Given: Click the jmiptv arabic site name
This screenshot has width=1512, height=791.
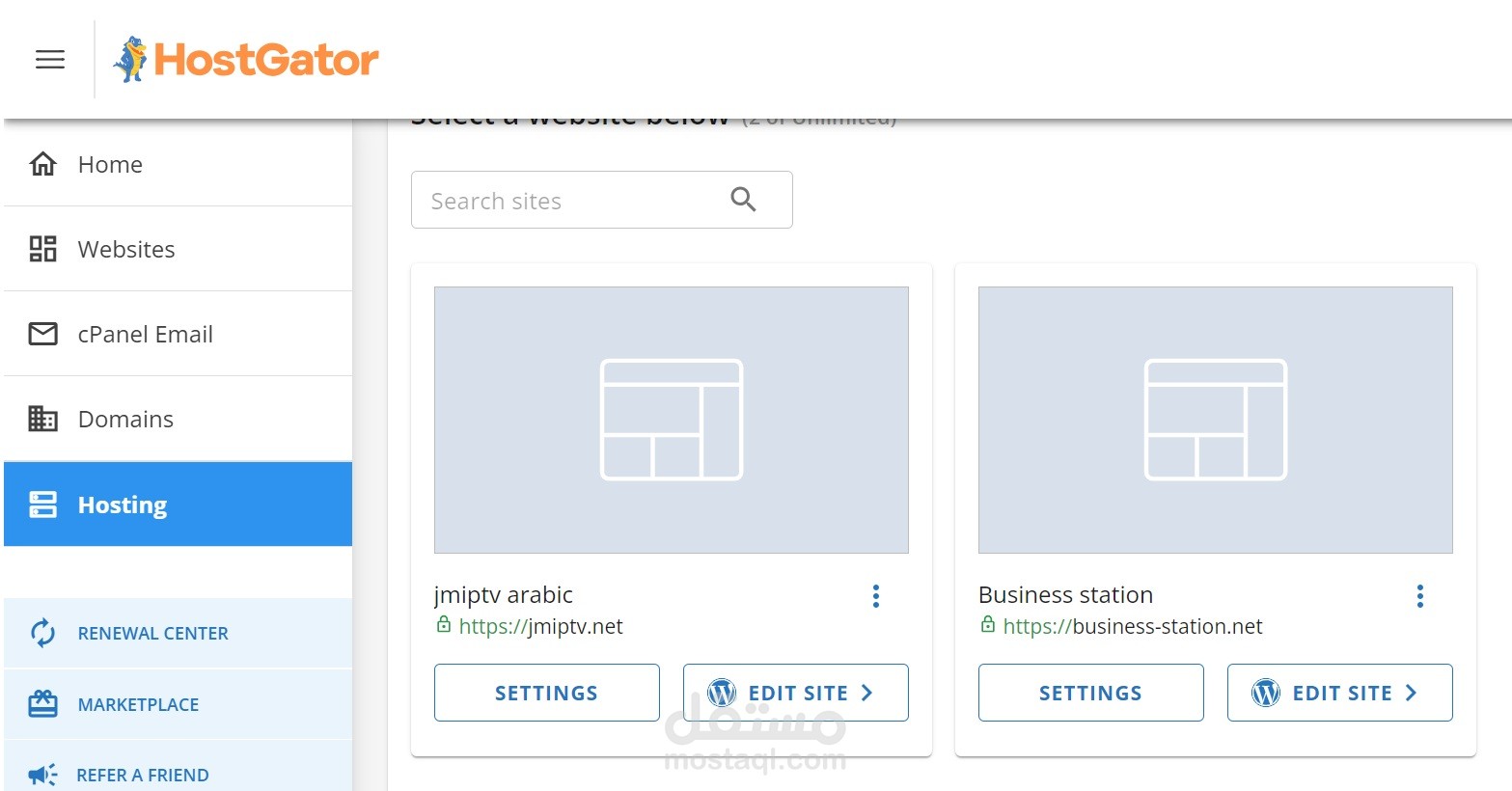Looking at the screenshot, I should pyautogui.click(x=504, y=595).
